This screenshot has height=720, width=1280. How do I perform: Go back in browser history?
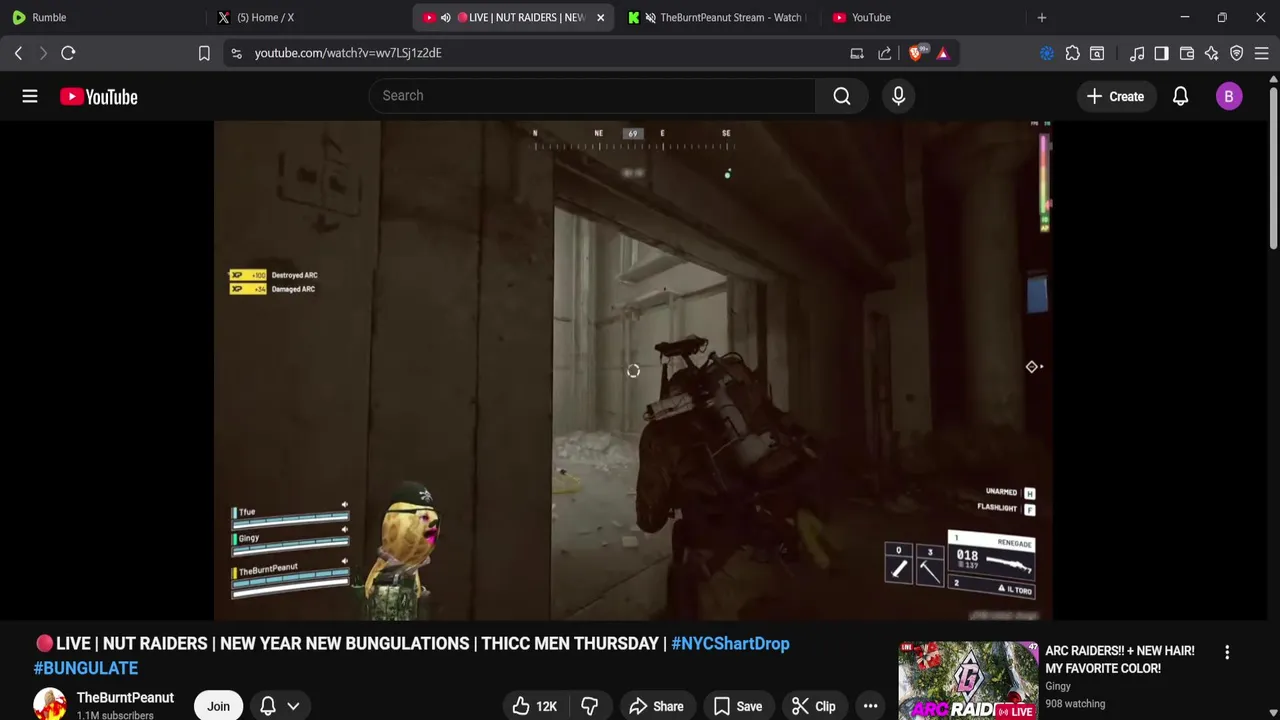click(x=18, y=53)
